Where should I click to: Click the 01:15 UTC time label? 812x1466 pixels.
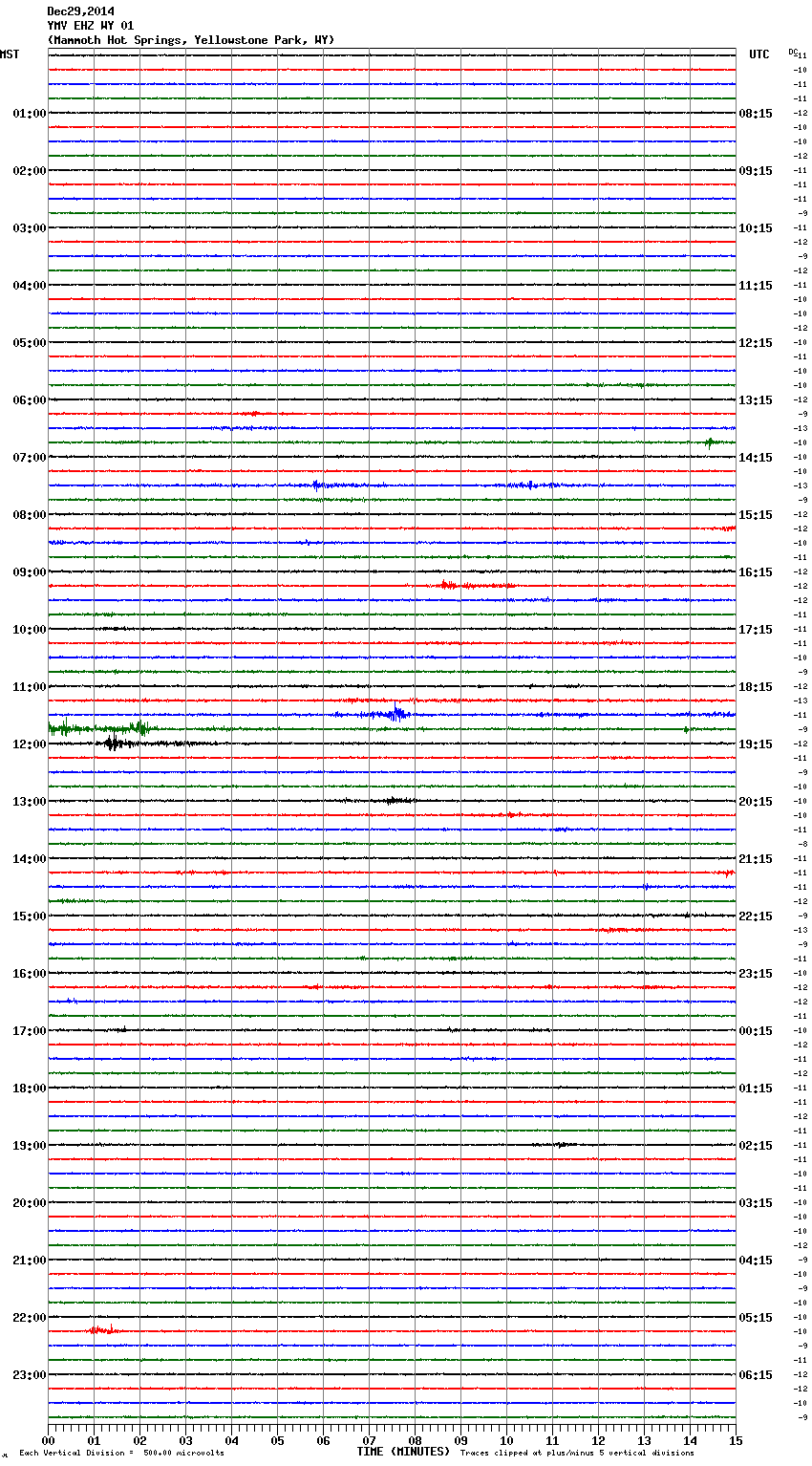(756, 1089)
